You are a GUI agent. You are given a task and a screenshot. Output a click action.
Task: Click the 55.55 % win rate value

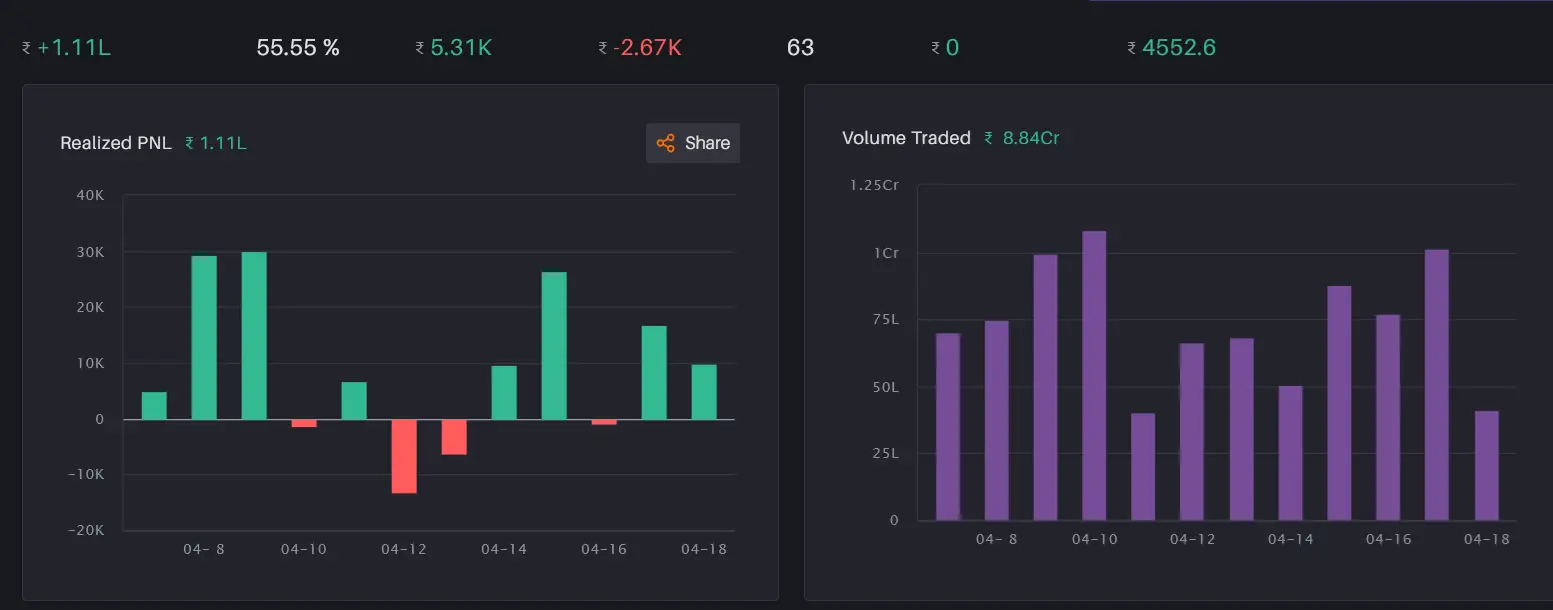[x=298, y=47]
